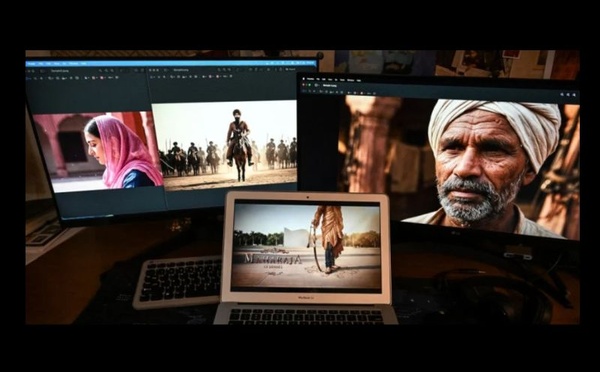Screen dimensions: 600x372
Task: Select the horseback rider image
Action: tap(225, 145)
